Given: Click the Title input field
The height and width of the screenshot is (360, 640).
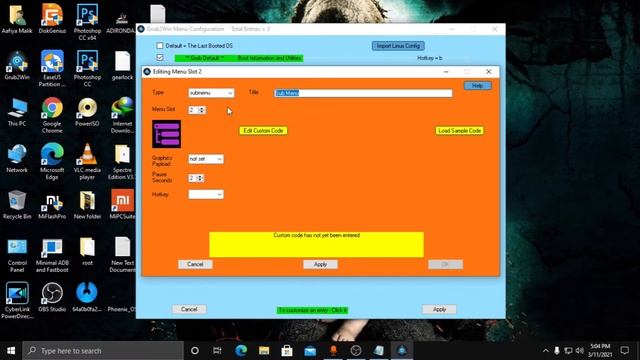Looking at the screenshot, I should tap(363, 93).
